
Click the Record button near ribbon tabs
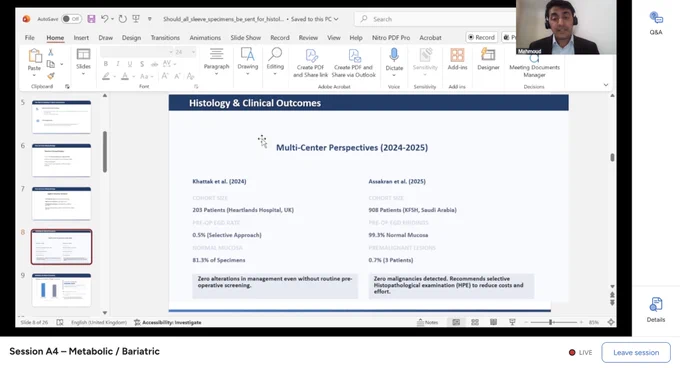point(481,37)
